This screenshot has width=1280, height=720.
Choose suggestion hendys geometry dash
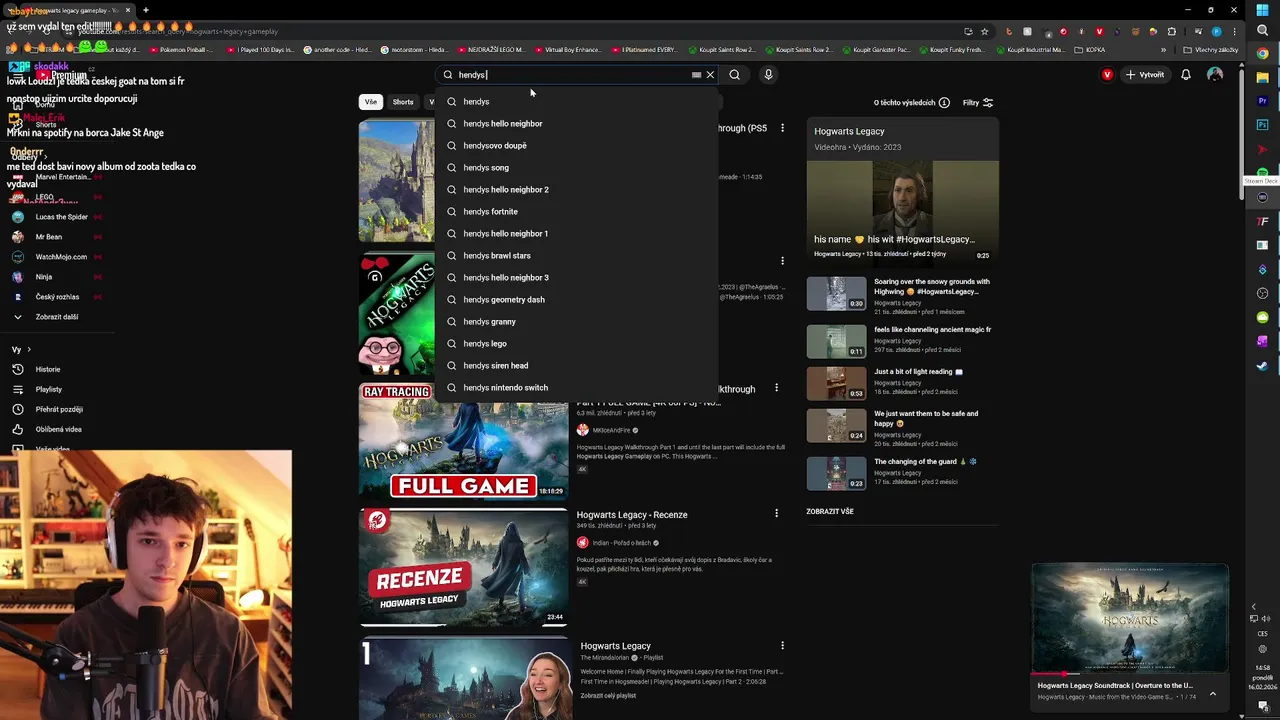[576, 300]
